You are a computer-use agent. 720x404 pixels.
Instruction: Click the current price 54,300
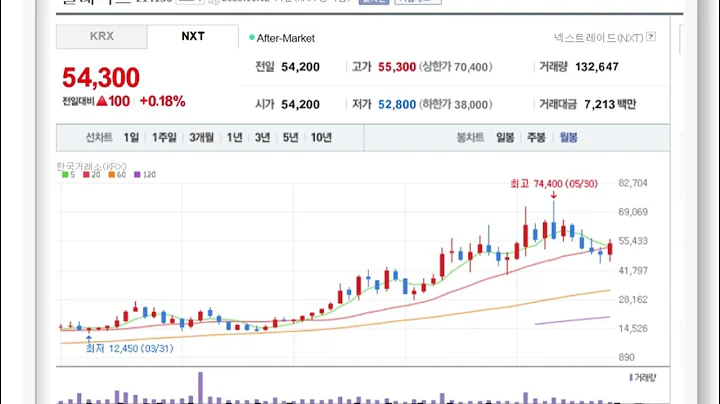101,77
